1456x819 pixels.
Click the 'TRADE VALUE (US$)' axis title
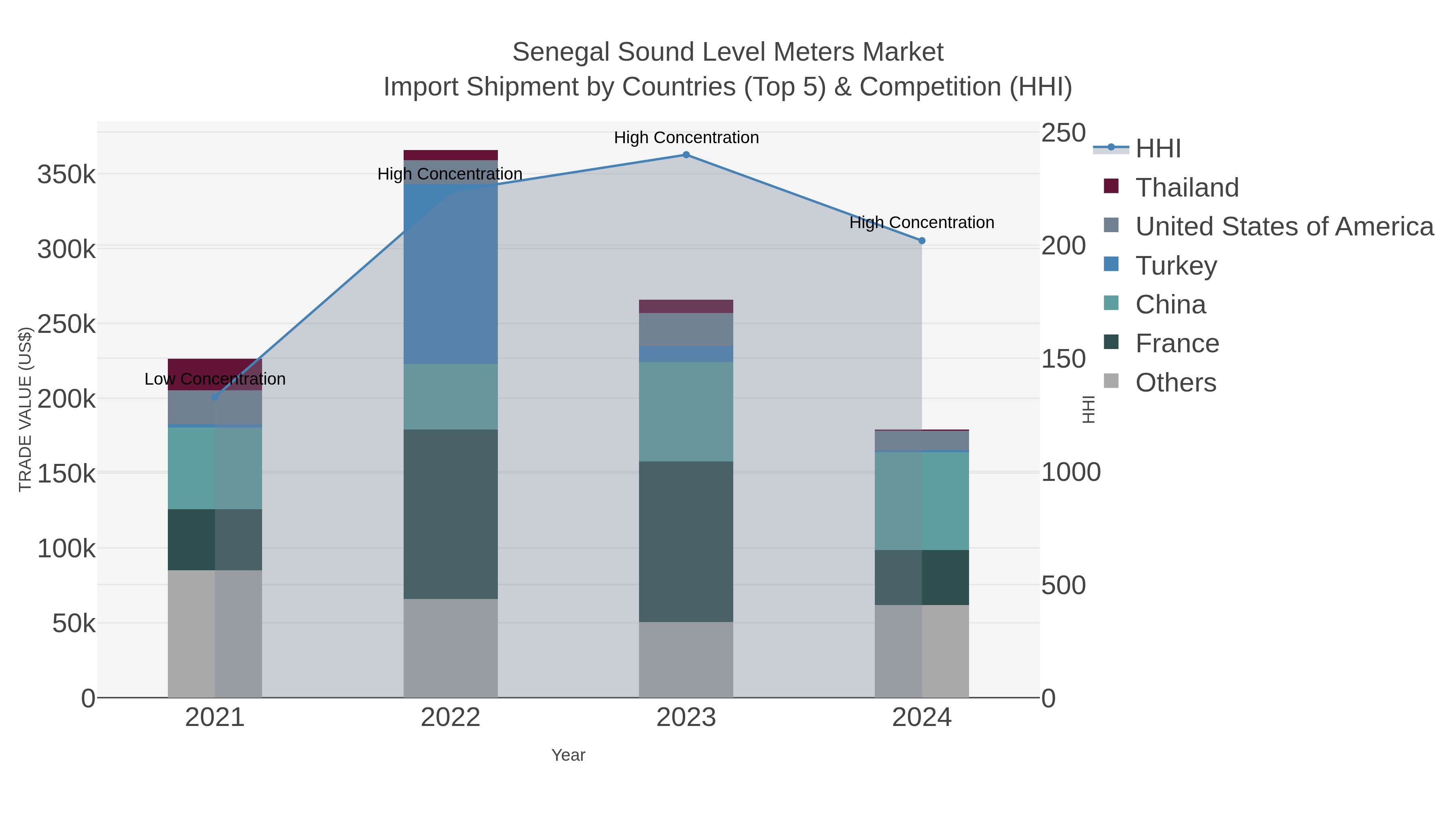pyautogui.click(x=25, y=409)
